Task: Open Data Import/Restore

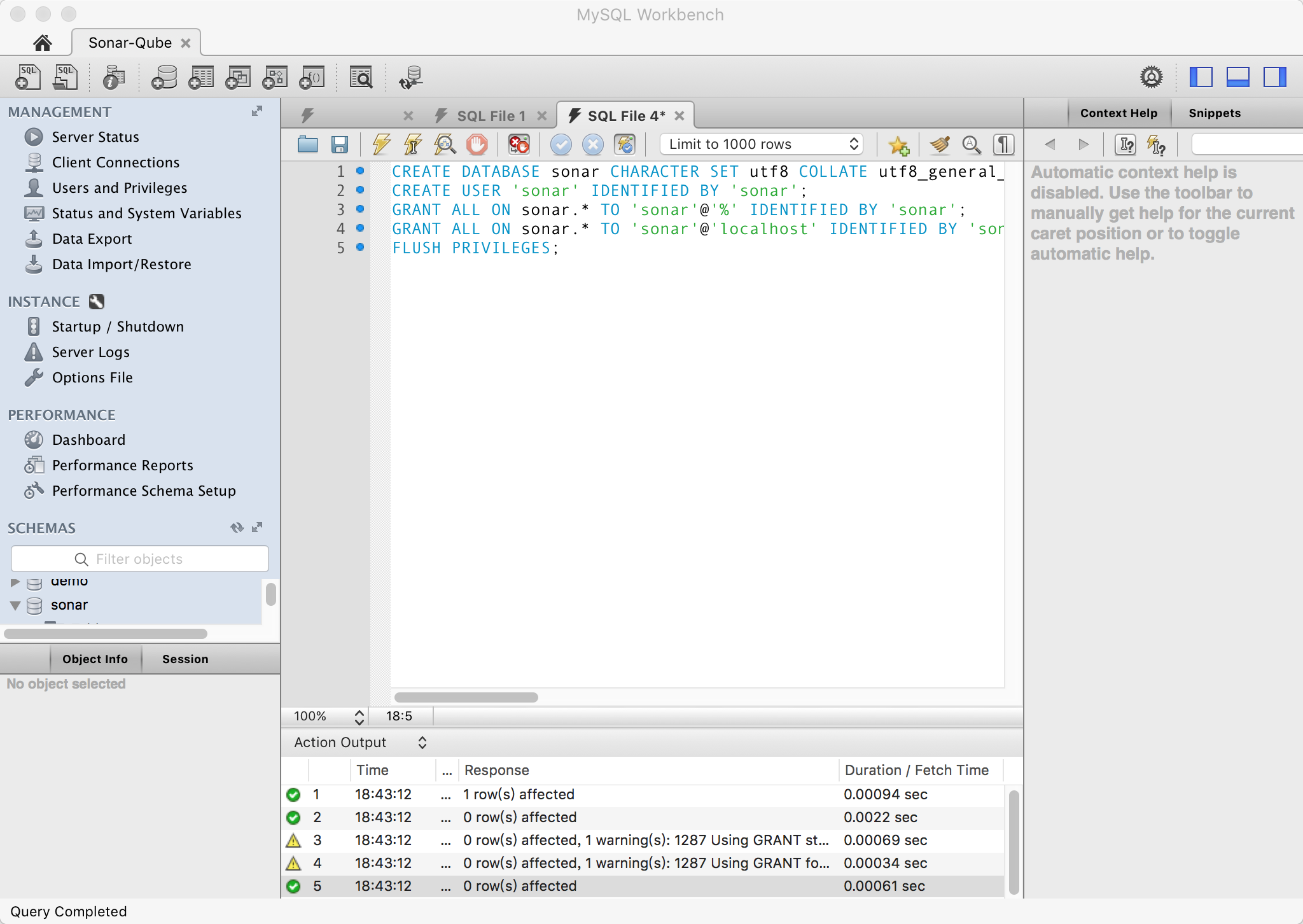Action: pyautogui.click(x=122, y=265)
